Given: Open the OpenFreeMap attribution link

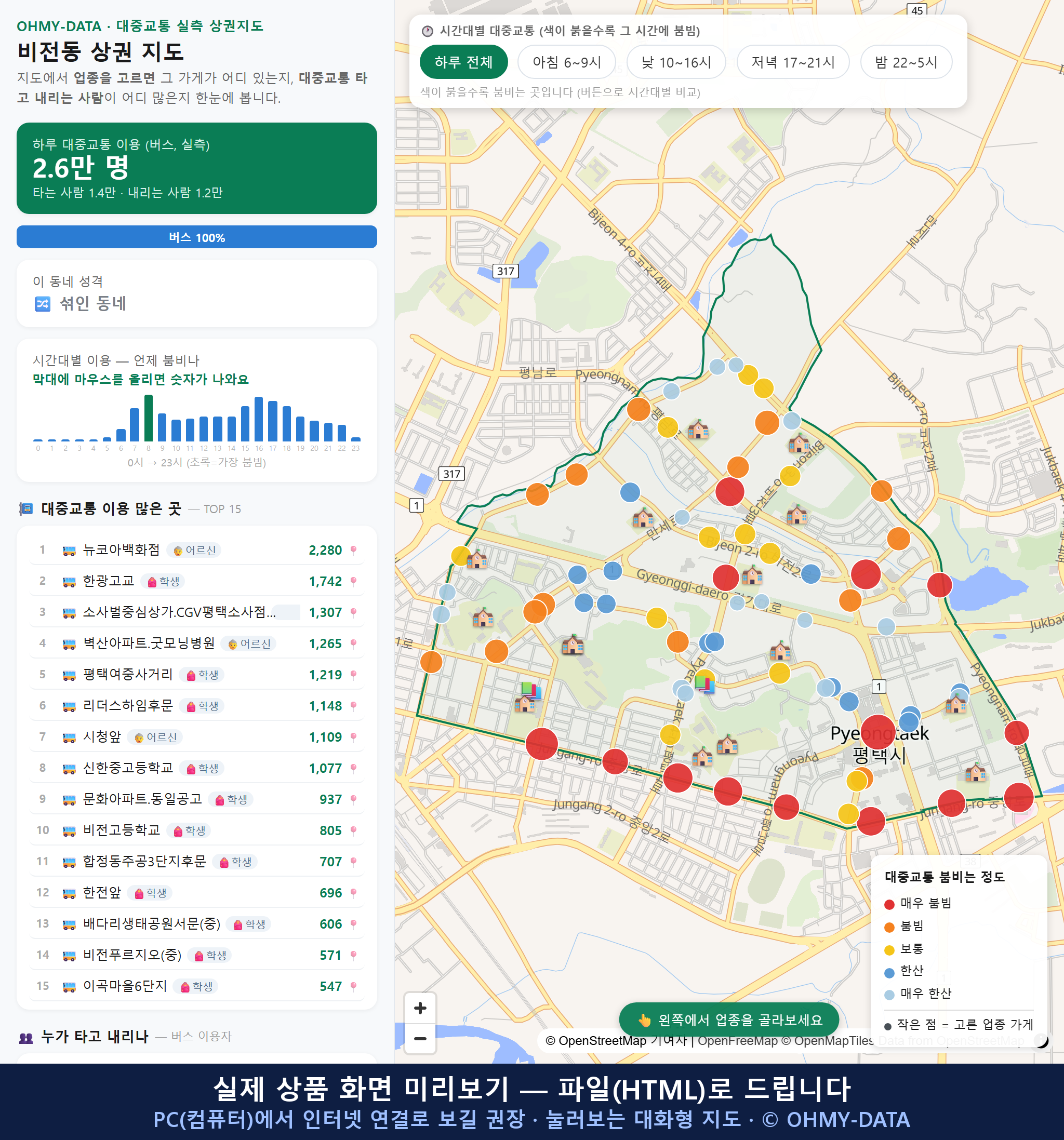Looking at the screenshot, I should click(x=738, y=1040).
